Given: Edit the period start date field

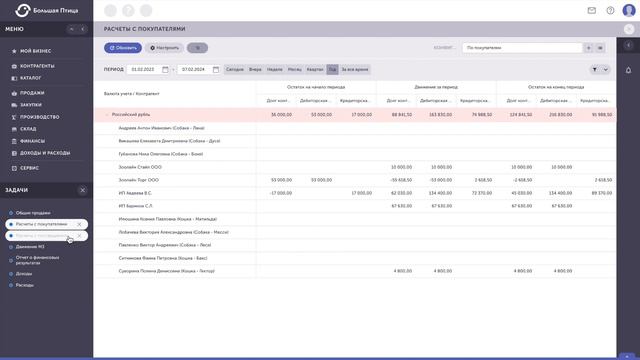Looking at the screenshot, I should click(x=143, y=69).
